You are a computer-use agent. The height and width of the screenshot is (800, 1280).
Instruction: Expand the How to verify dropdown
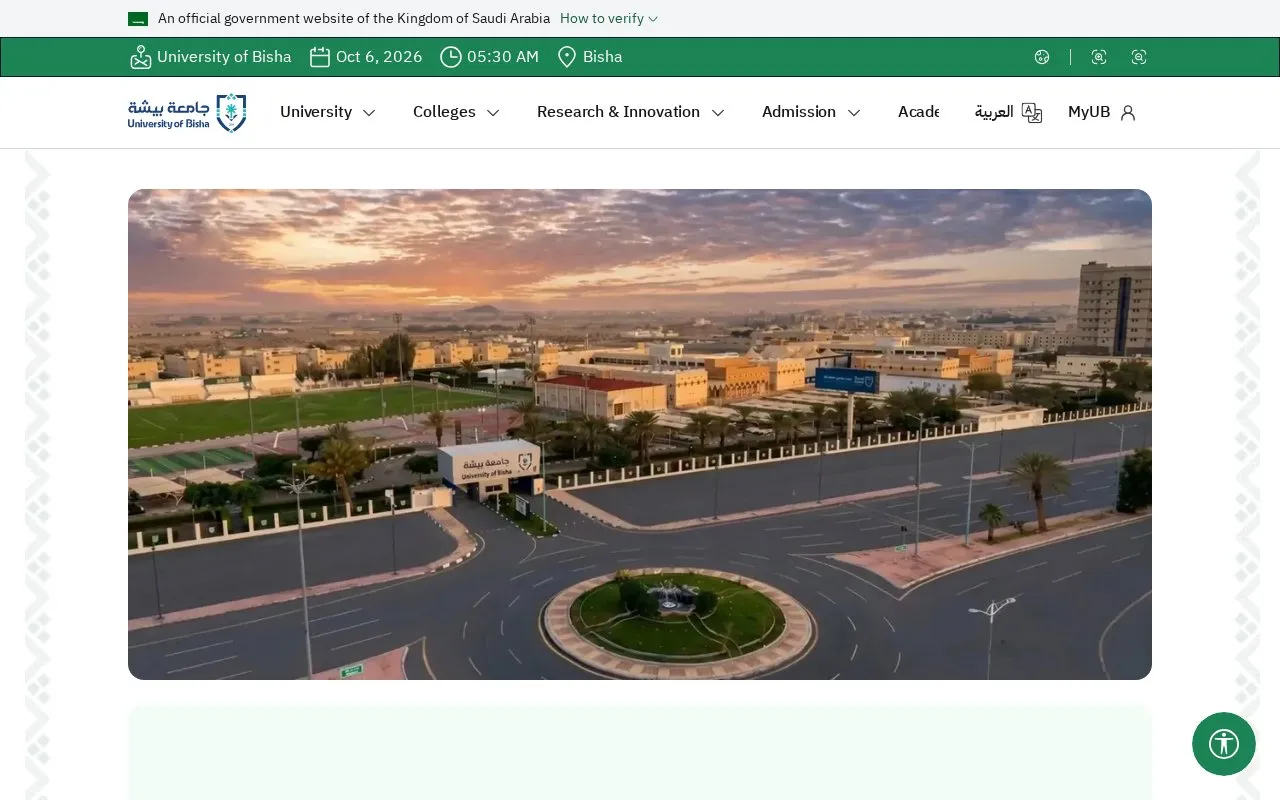(609, 19)
